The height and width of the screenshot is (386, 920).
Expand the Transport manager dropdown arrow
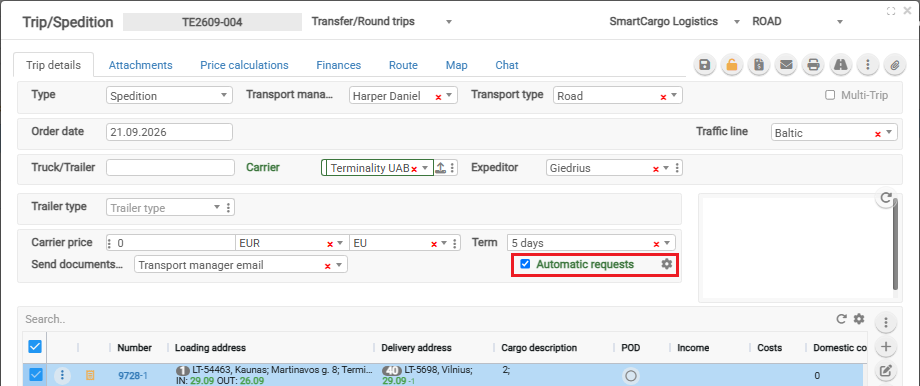(x=449, y=96)
